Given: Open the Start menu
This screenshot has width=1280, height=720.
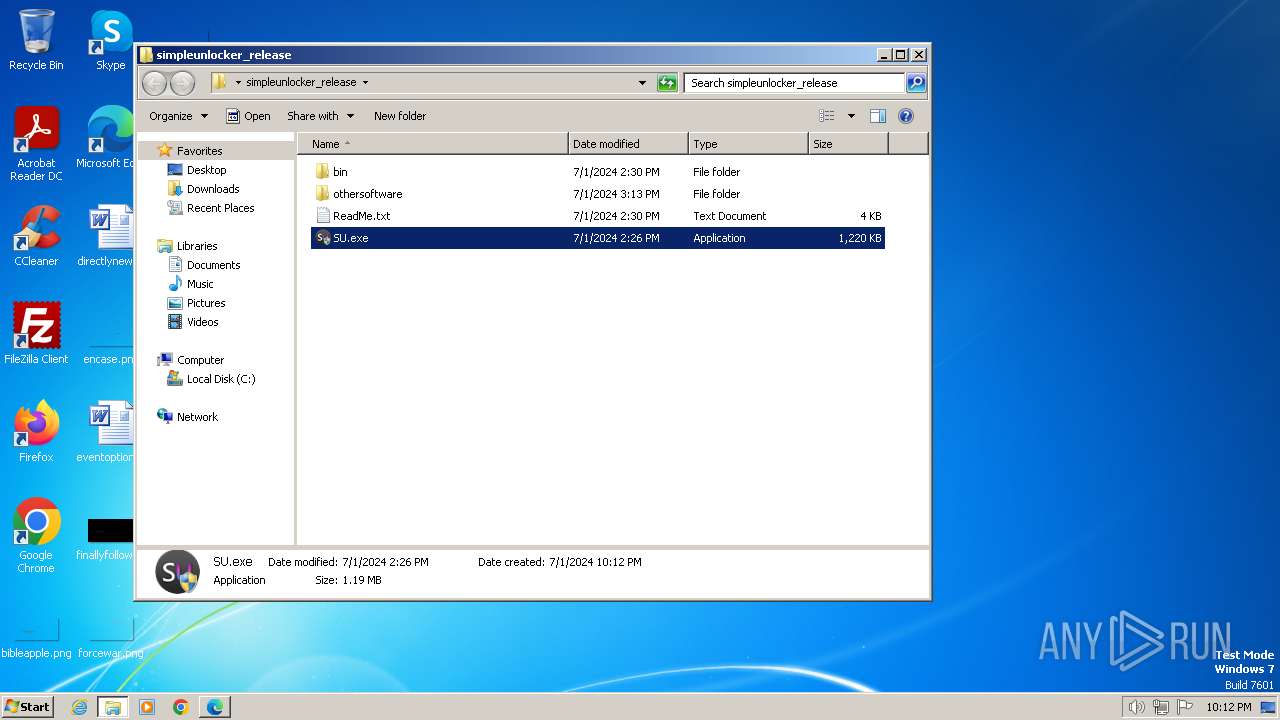Looking at the screenshot, I should tap(27, 707).
